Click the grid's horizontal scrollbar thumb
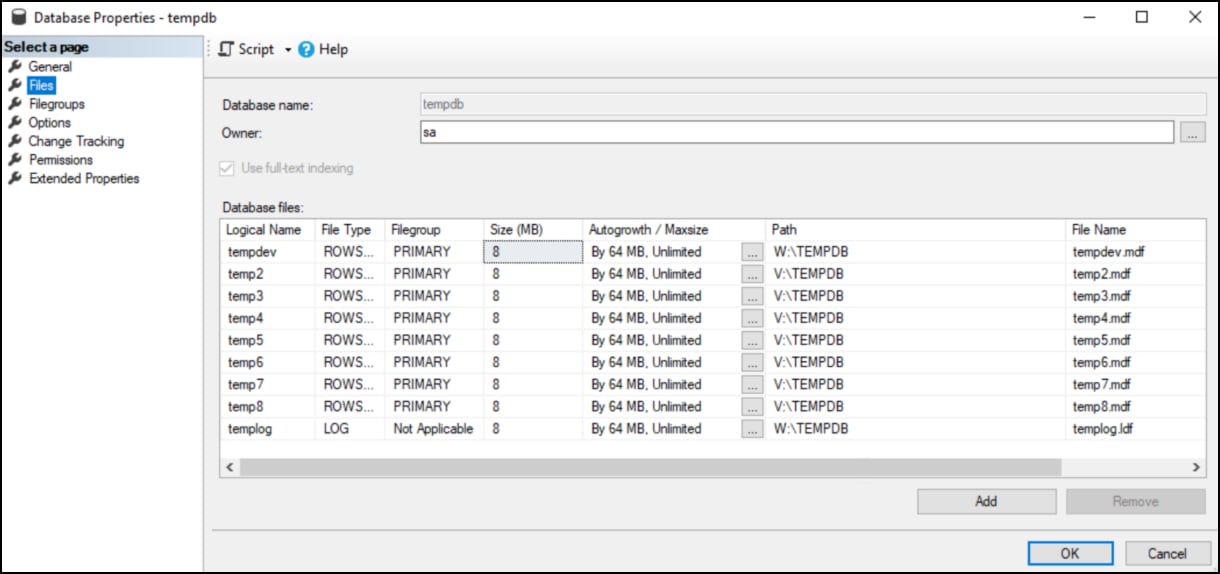This screenshot has height=574, width=1220. click(650, 467)
